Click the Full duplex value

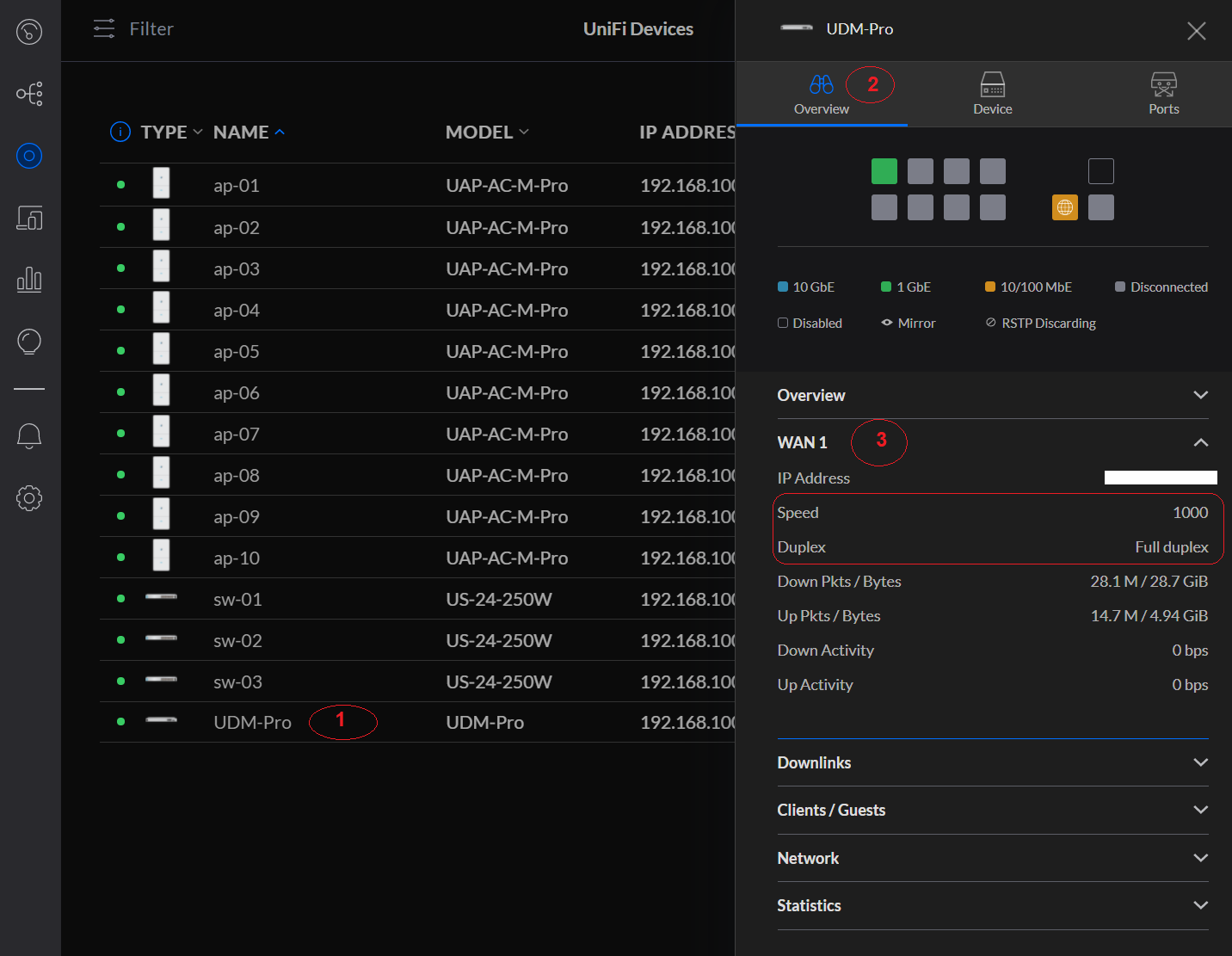pos(1172,546)
